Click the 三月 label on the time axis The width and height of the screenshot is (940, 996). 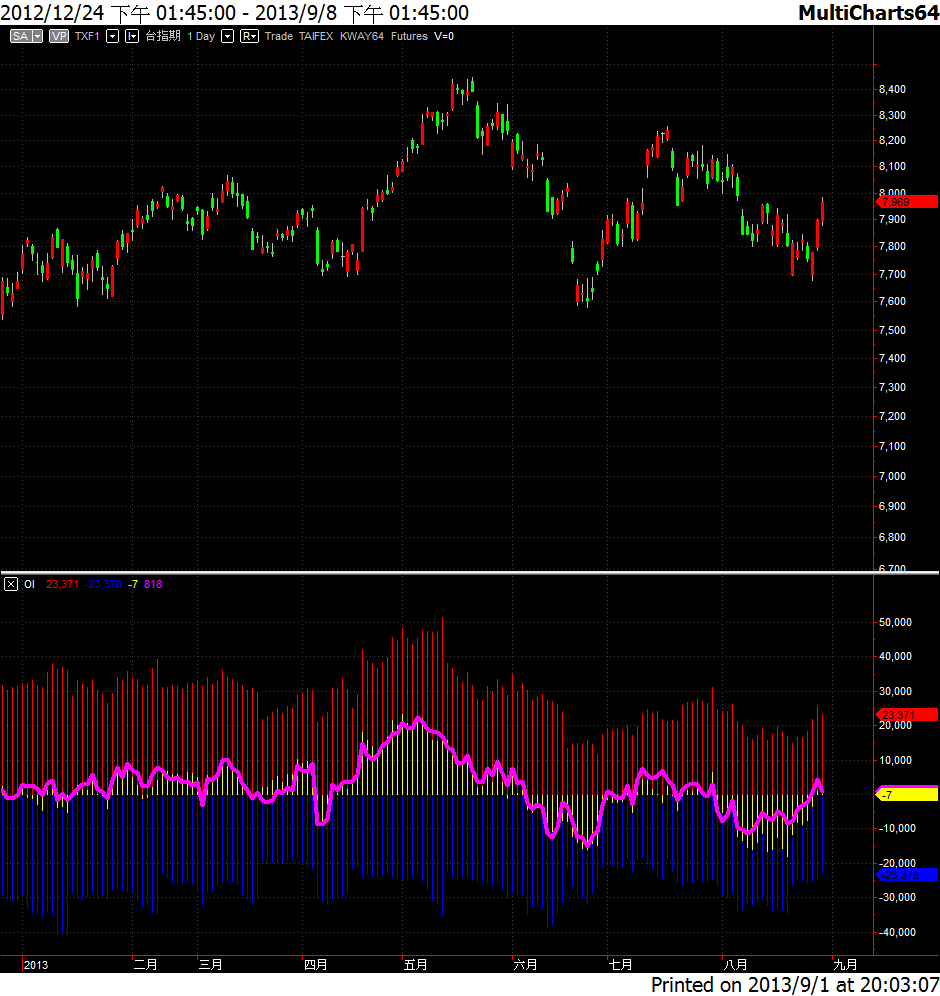[x=210, y=965]
